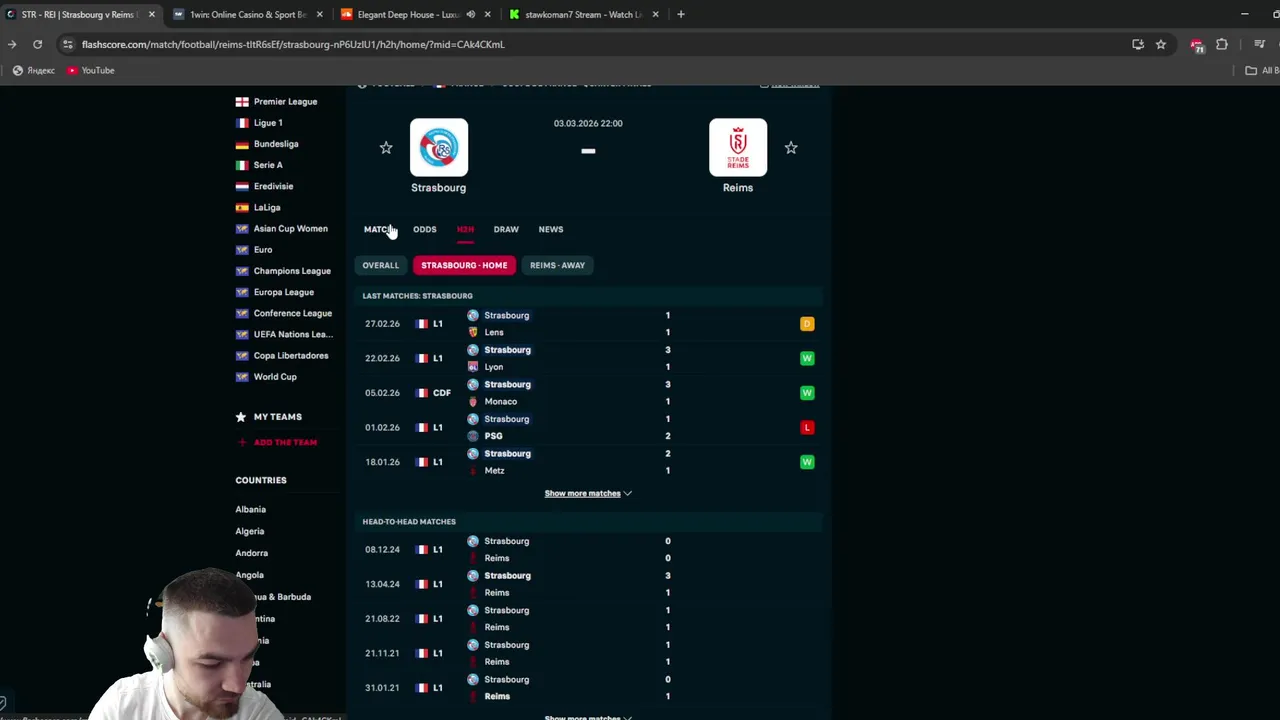Open the 27.02.26 Strasbourg vs Lens match
This screenshot has height=720, width=1280.
(x=589, y=324)
